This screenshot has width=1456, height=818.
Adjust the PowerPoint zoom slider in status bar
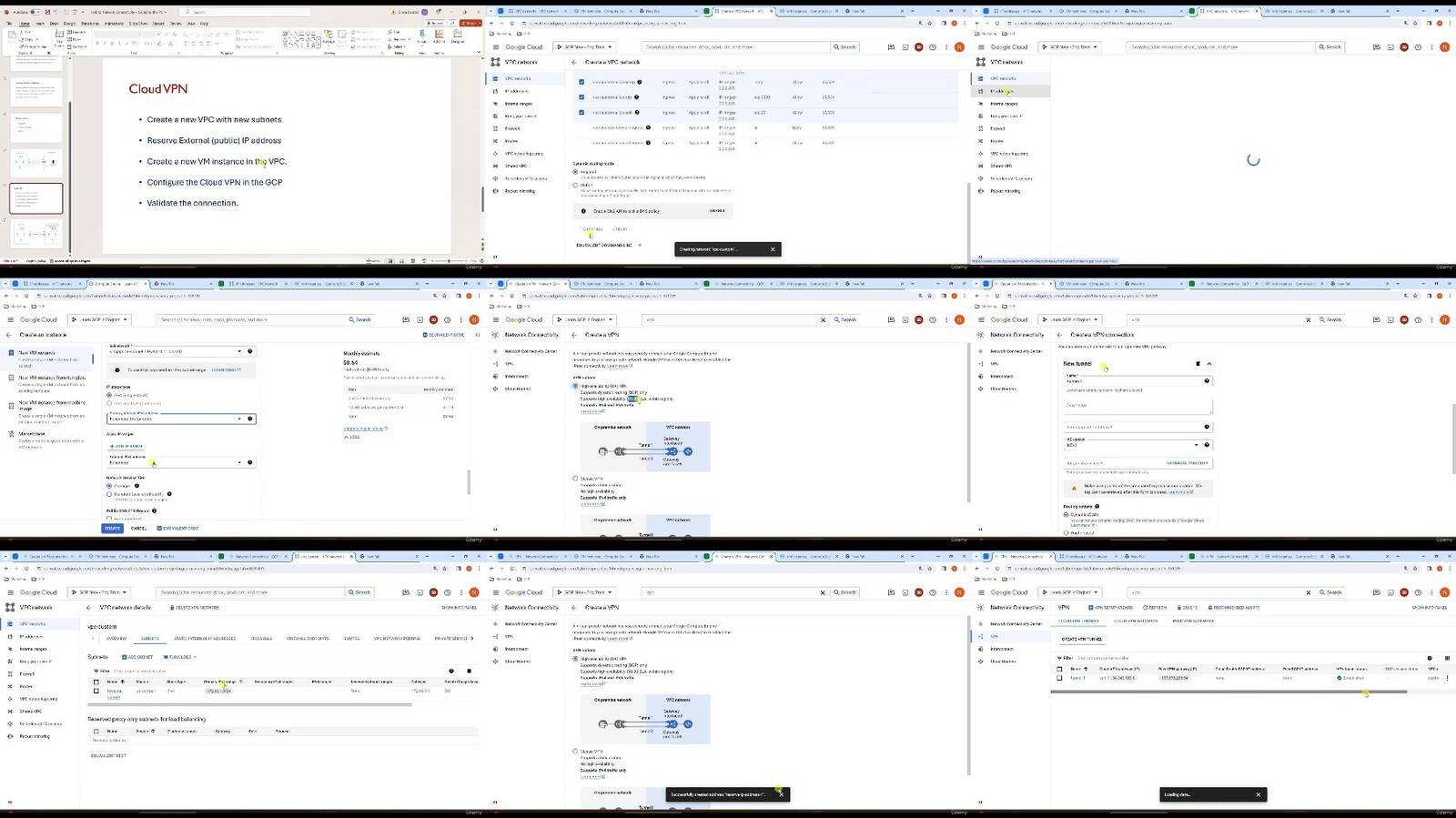pyautogui.click(x=449, y=261)
